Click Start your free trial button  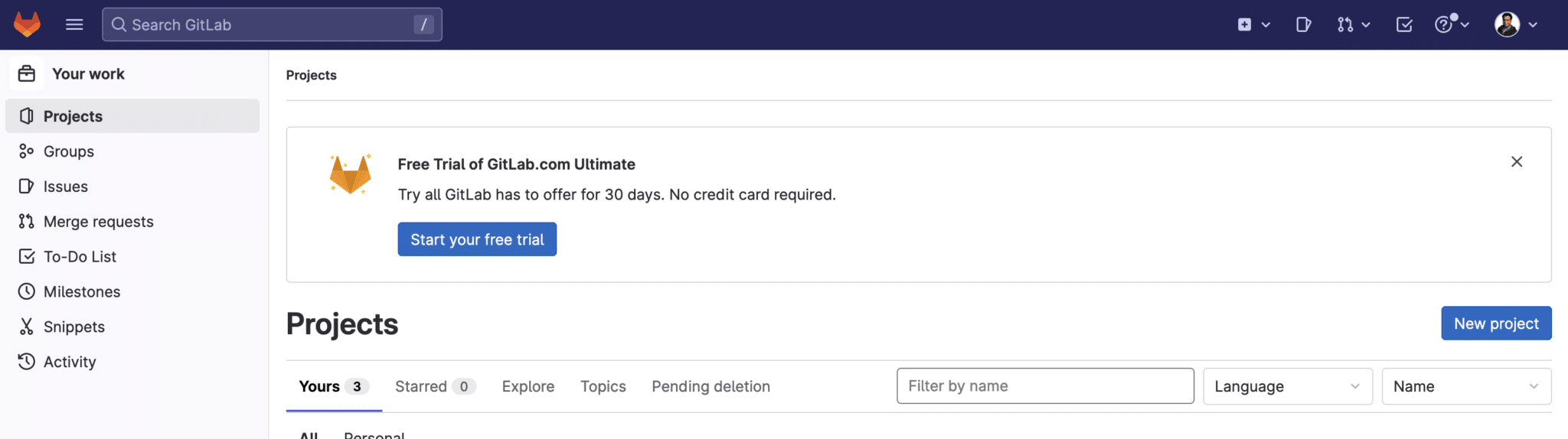pos(477,239)
